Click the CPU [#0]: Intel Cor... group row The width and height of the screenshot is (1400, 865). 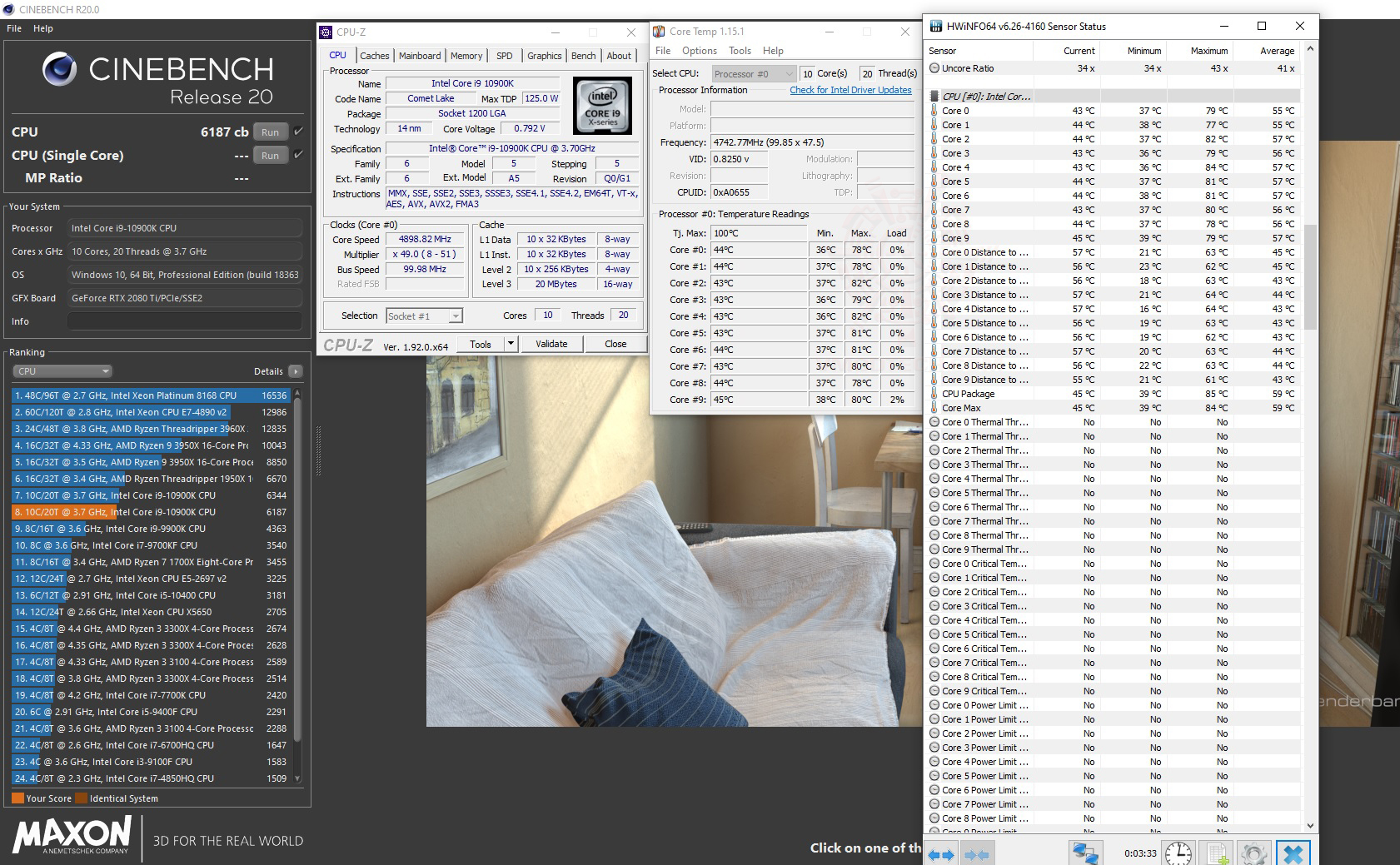click(x=1114, y=97)
